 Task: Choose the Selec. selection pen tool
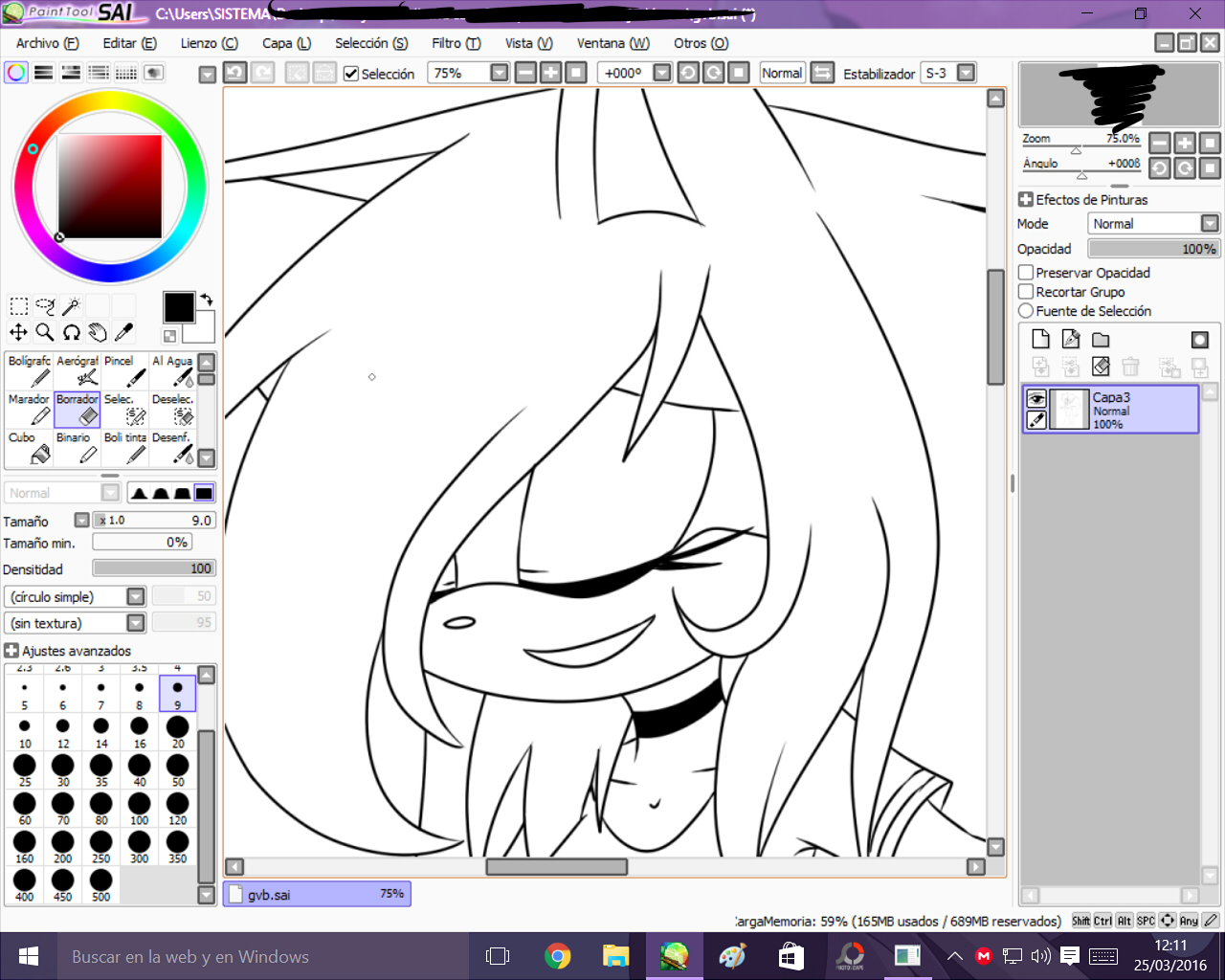tap(125, 410)
